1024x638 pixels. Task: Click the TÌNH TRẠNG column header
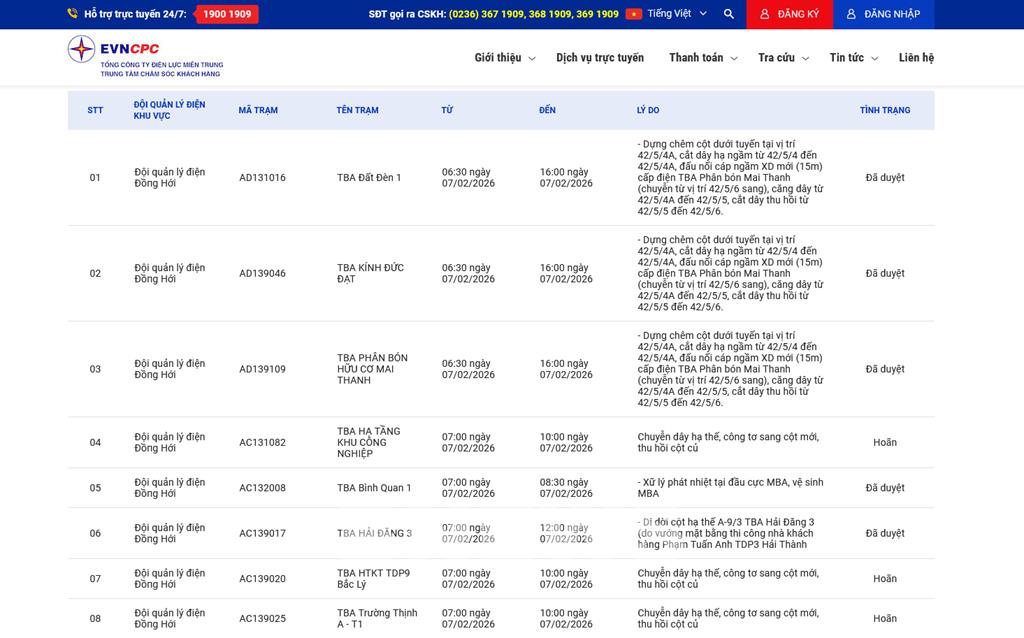coord(884,110)
